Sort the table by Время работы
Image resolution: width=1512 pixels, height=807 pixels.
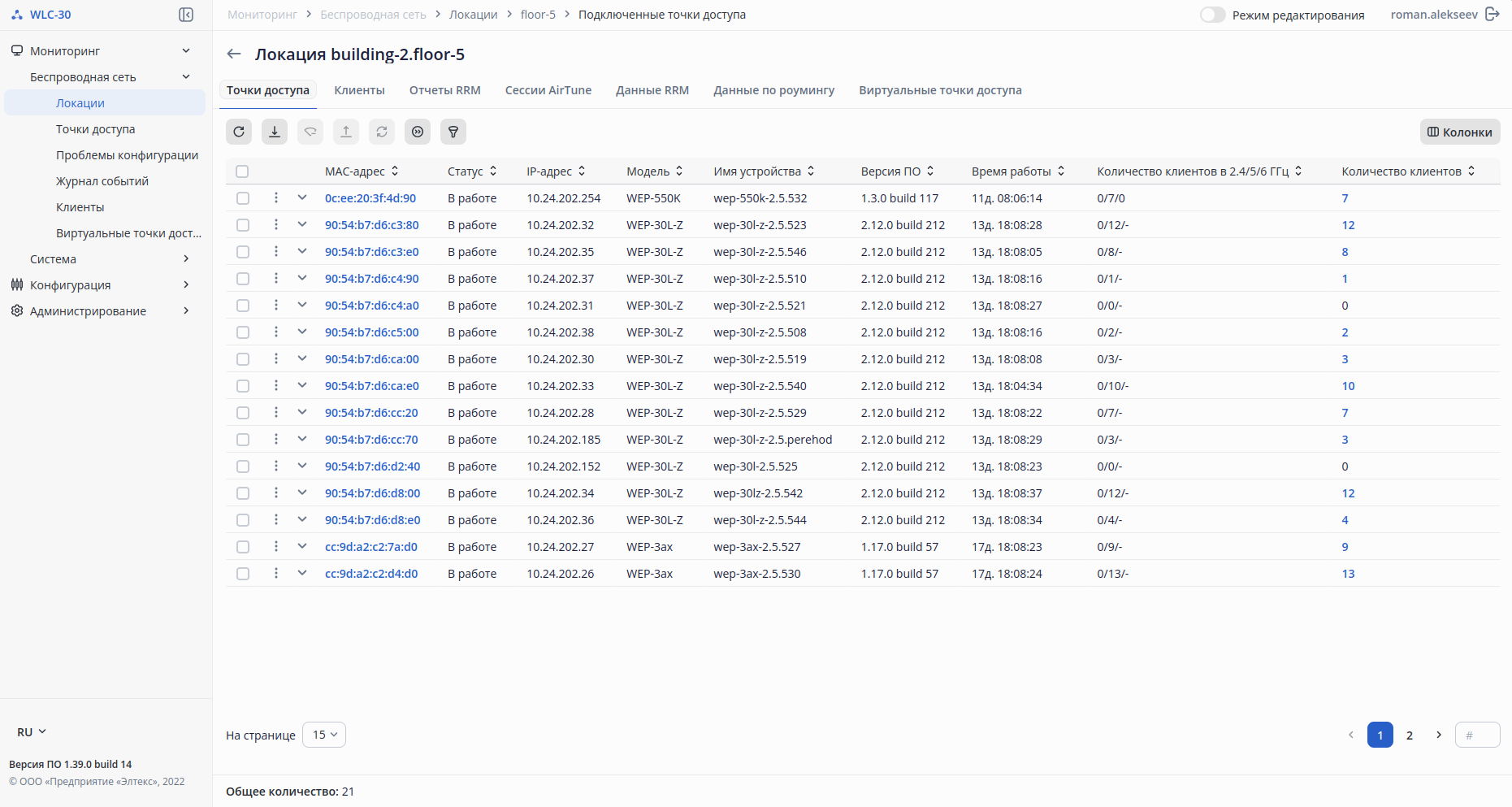point(1061,171)
